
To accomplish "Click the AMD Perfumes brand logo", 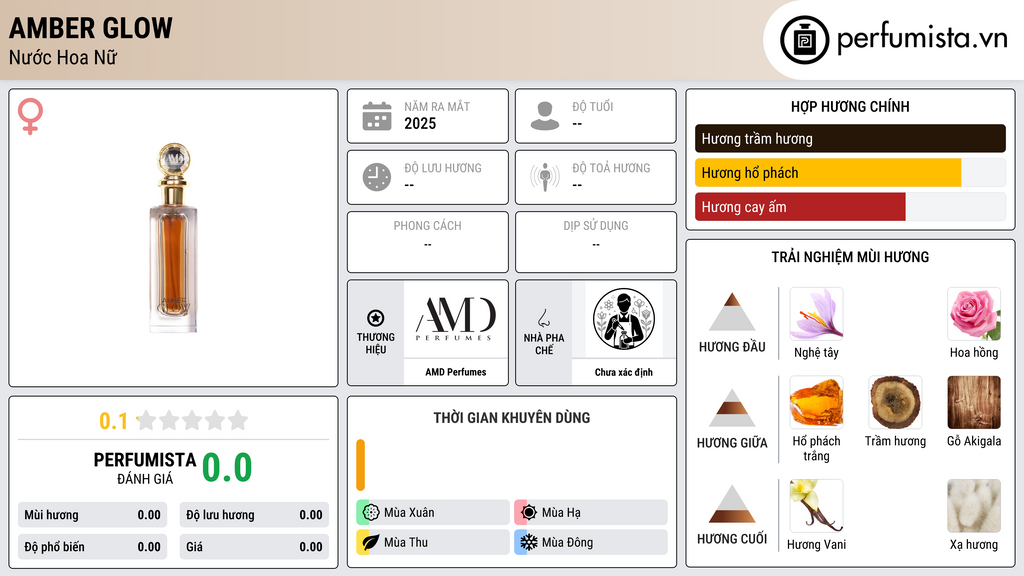I will tap(456, 319).
